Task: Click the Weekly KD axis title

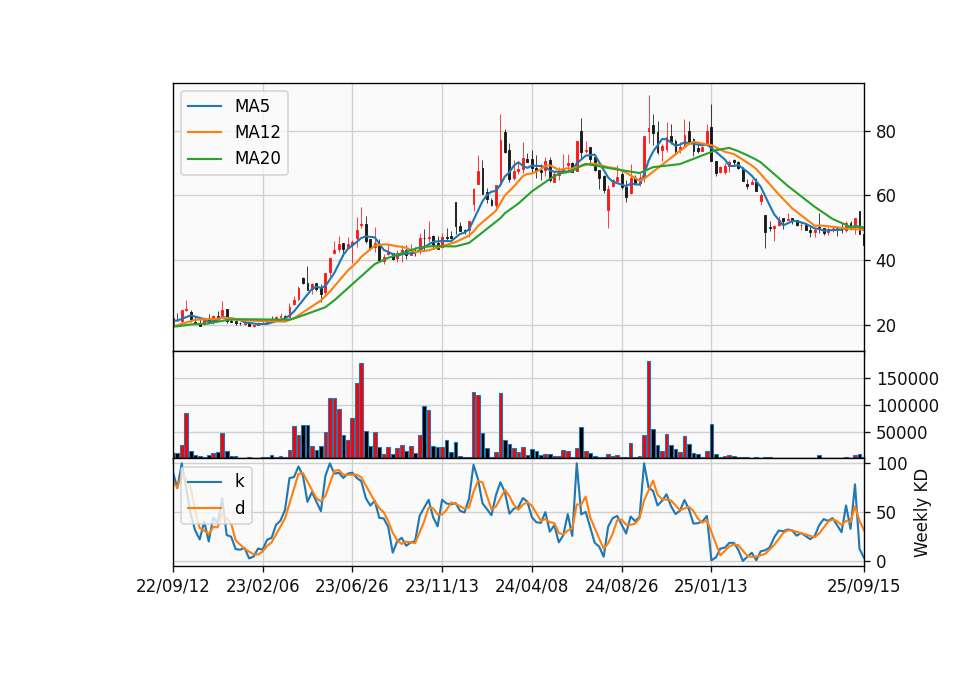Action: tap(921, 514)
